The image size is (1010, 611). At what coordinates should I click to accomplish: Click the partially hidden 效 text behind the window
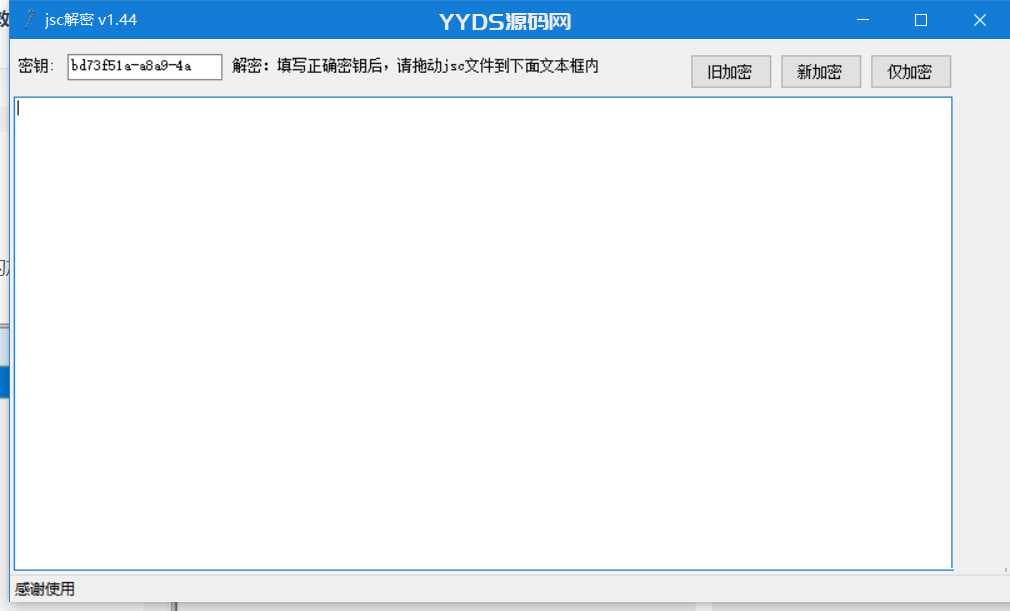(4, 19)
